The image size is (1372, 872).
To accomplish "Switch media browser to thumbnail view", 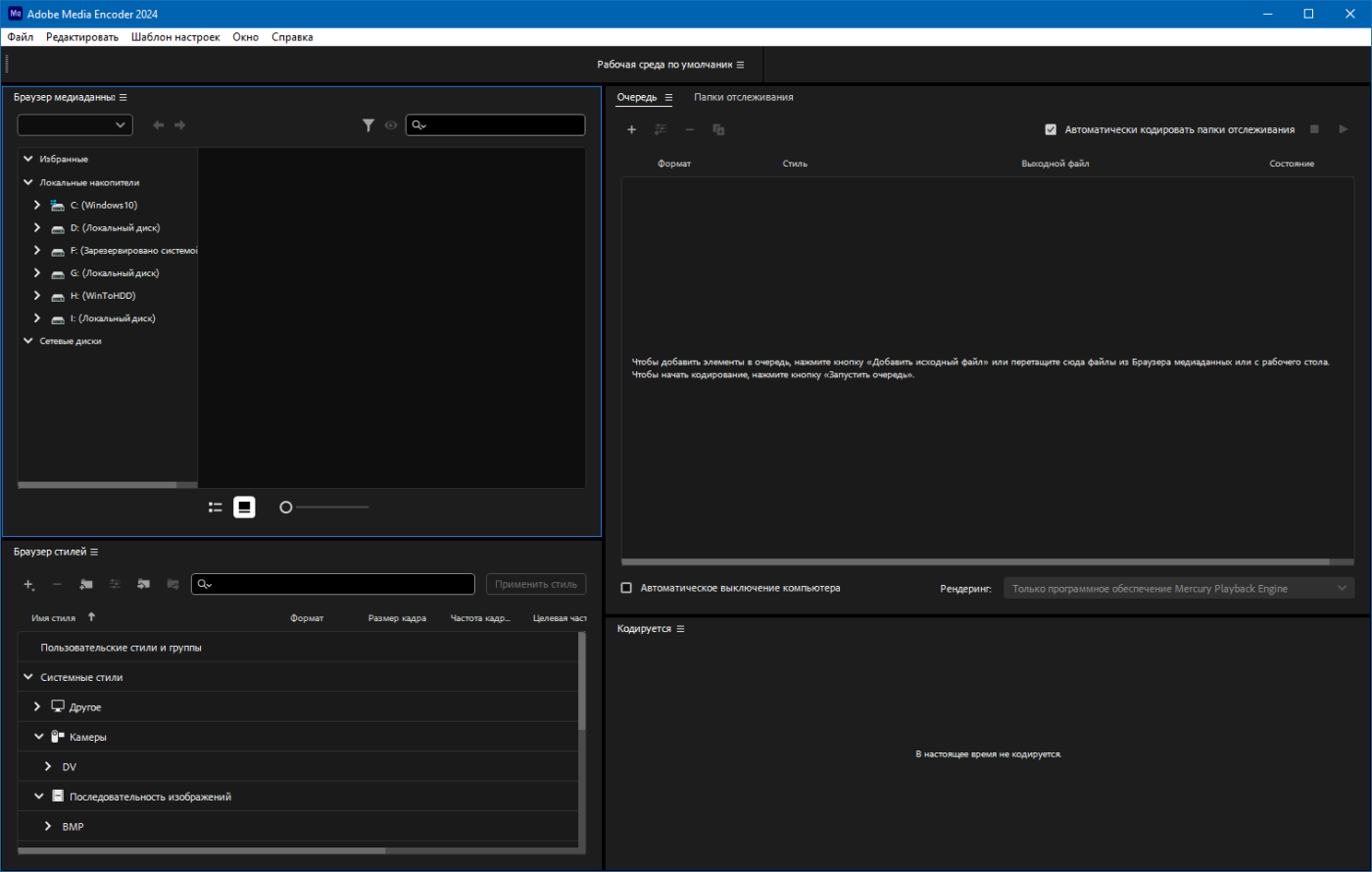I will [244, 508].
